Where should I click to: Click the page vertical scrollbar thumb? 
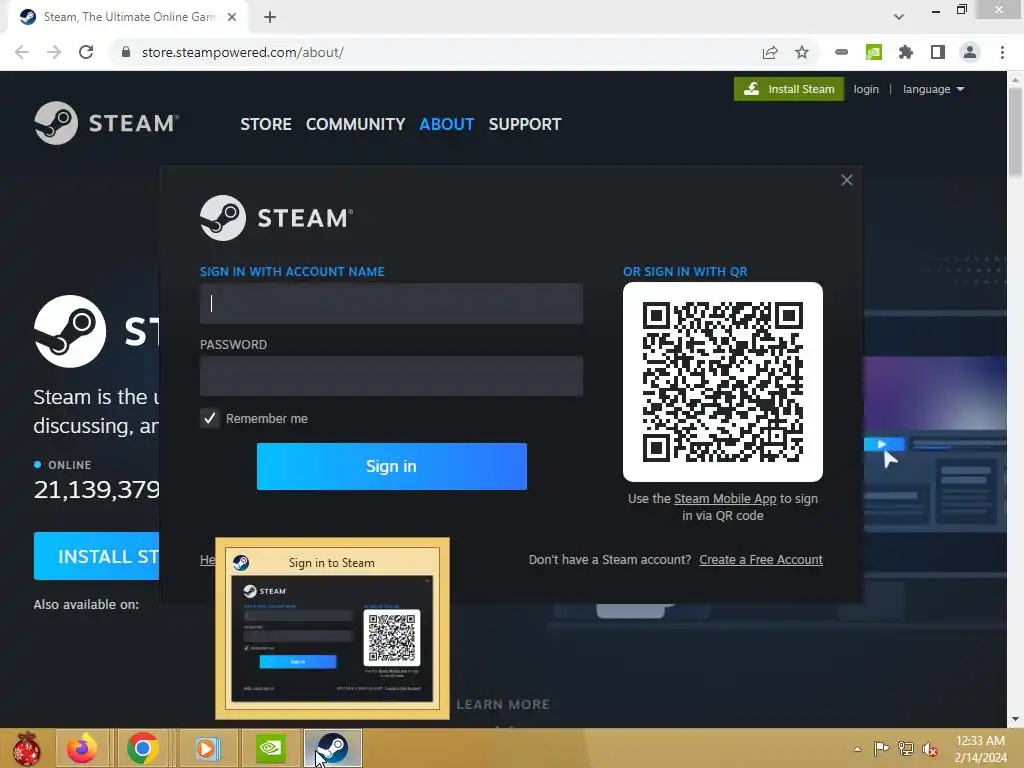pos(1015,132)
